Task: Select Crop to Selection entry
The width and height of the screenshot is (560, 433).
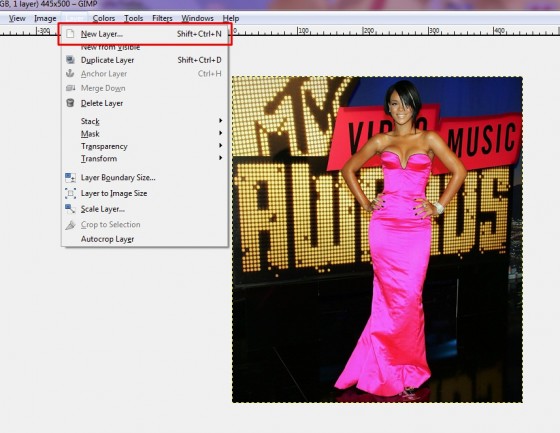Action: (145, 225)
